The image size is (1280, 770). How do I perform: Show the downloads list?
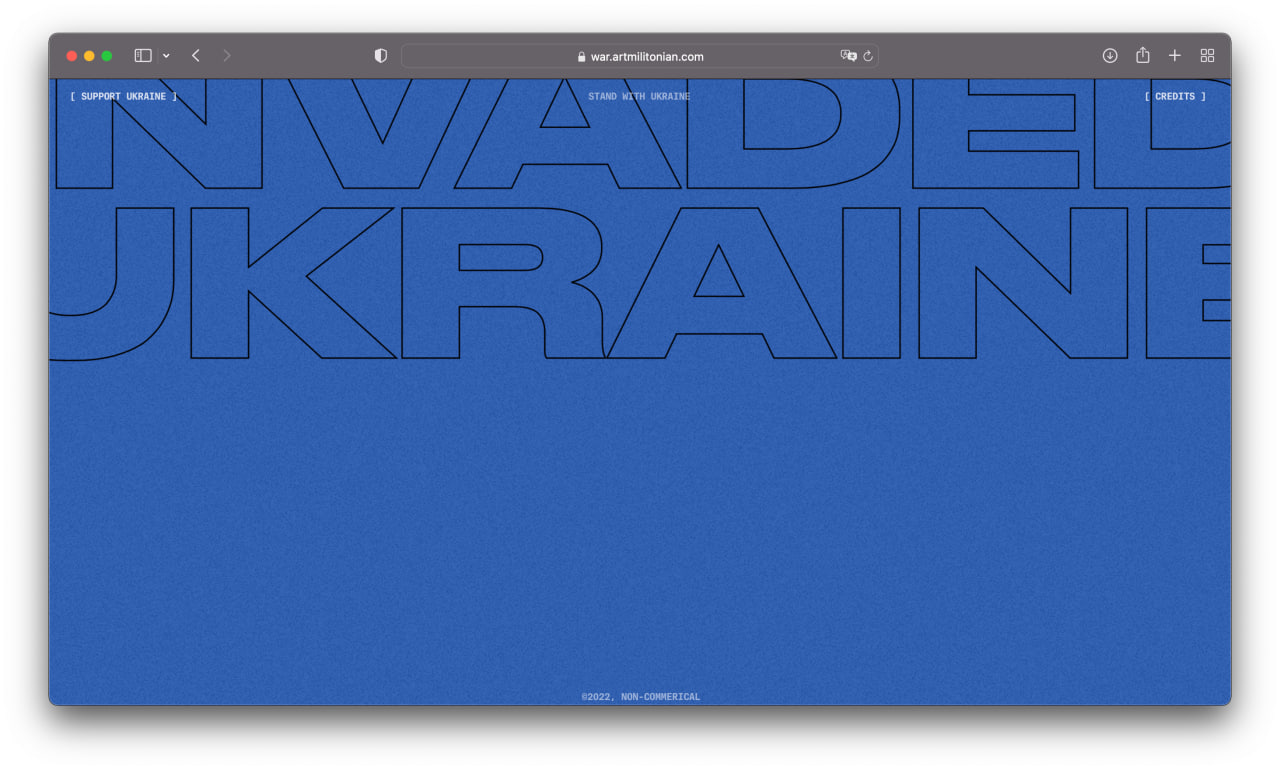coord(1110,56)
